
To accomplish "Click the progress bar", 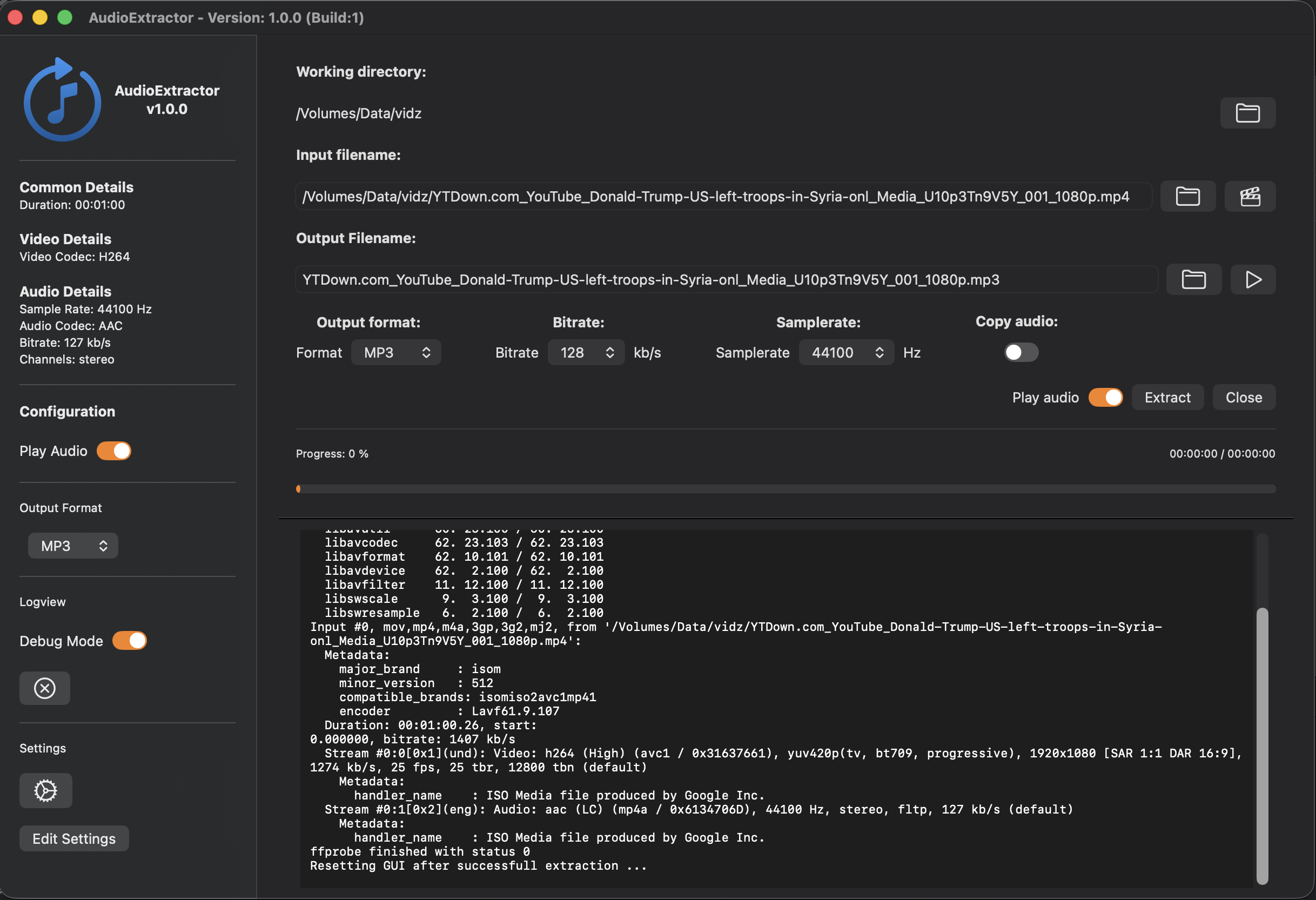I will pyautogui.click(x=785, y=488).
